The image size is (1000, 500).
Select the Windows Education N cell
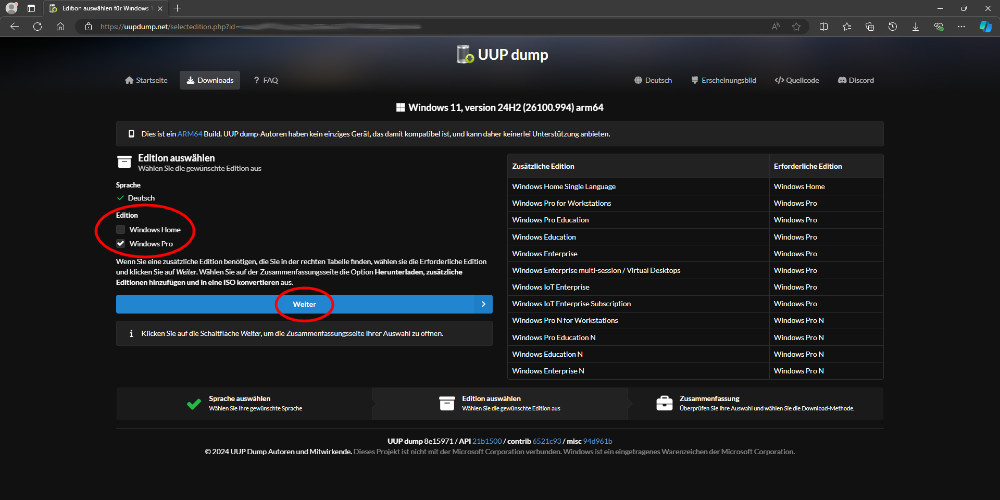(638, 354)
